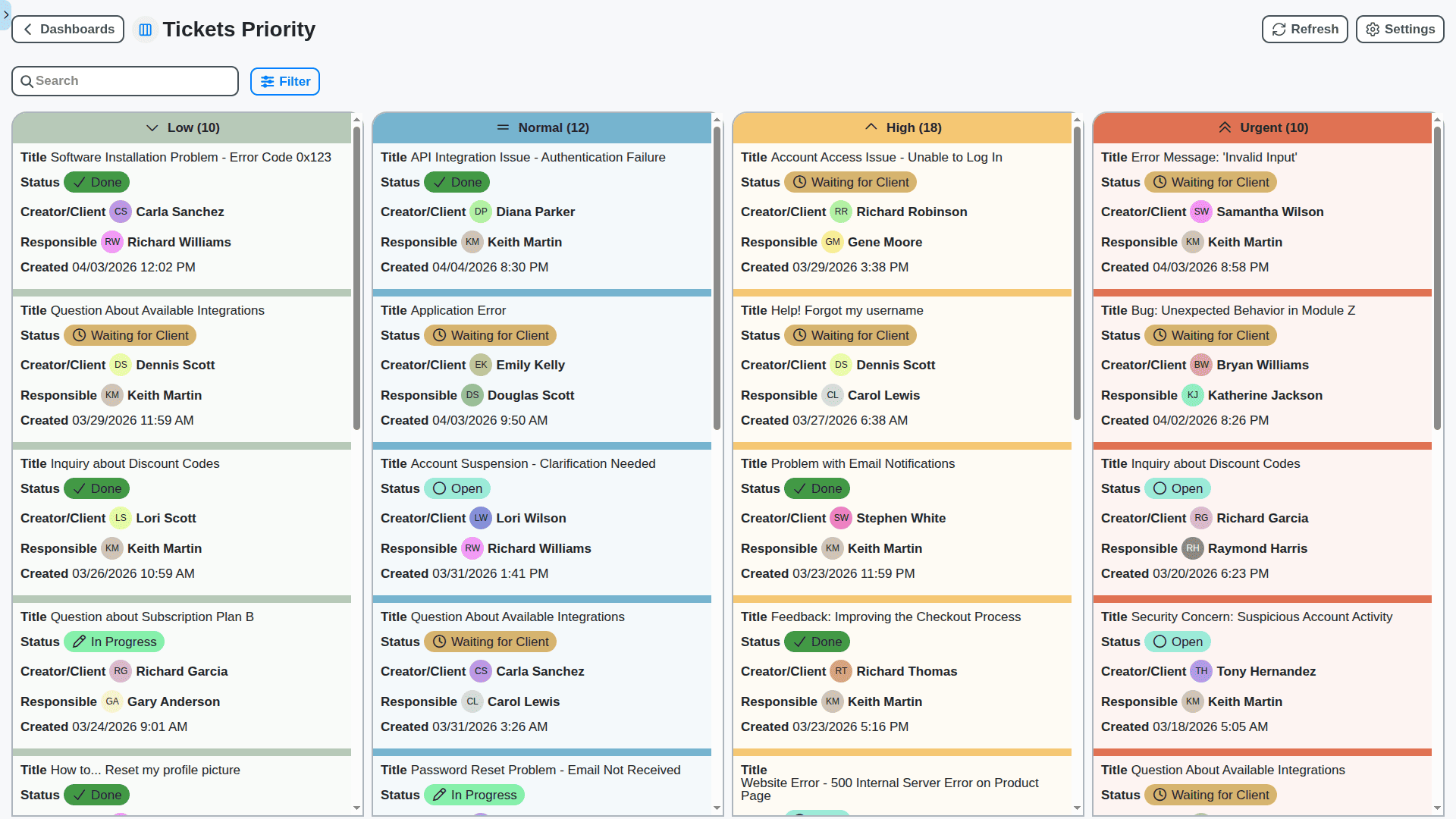This screenshot has width=1456, height=819.
Task: Click the Dashboards back button
Action: tap(67, 29)
